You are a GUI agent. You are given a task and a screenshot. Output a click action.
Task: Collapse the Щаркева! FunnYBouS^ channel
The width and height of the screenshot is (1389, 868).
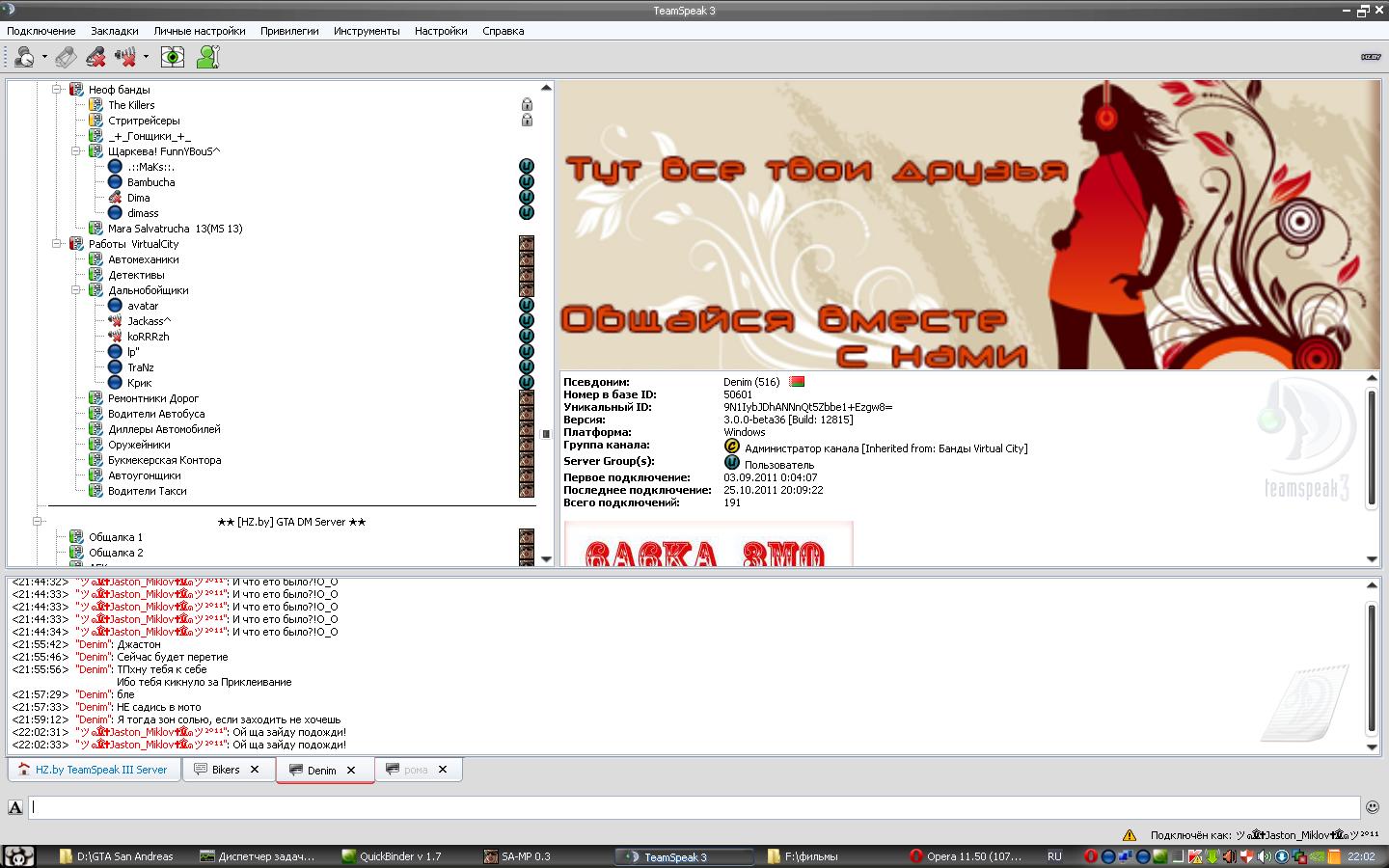pos(76,151)
